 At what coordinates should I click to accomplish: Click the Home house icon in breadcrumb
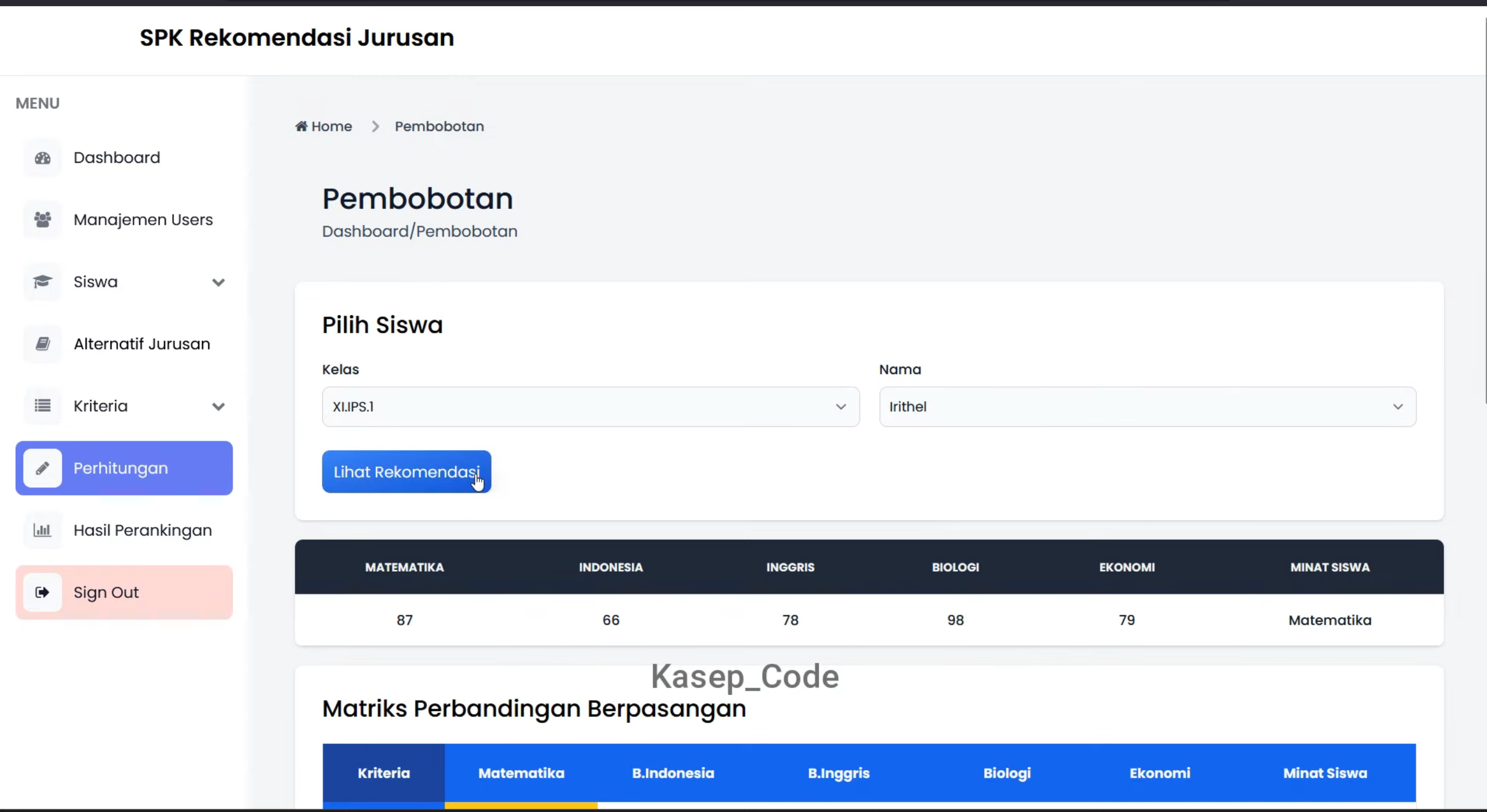tap(301, 126)
